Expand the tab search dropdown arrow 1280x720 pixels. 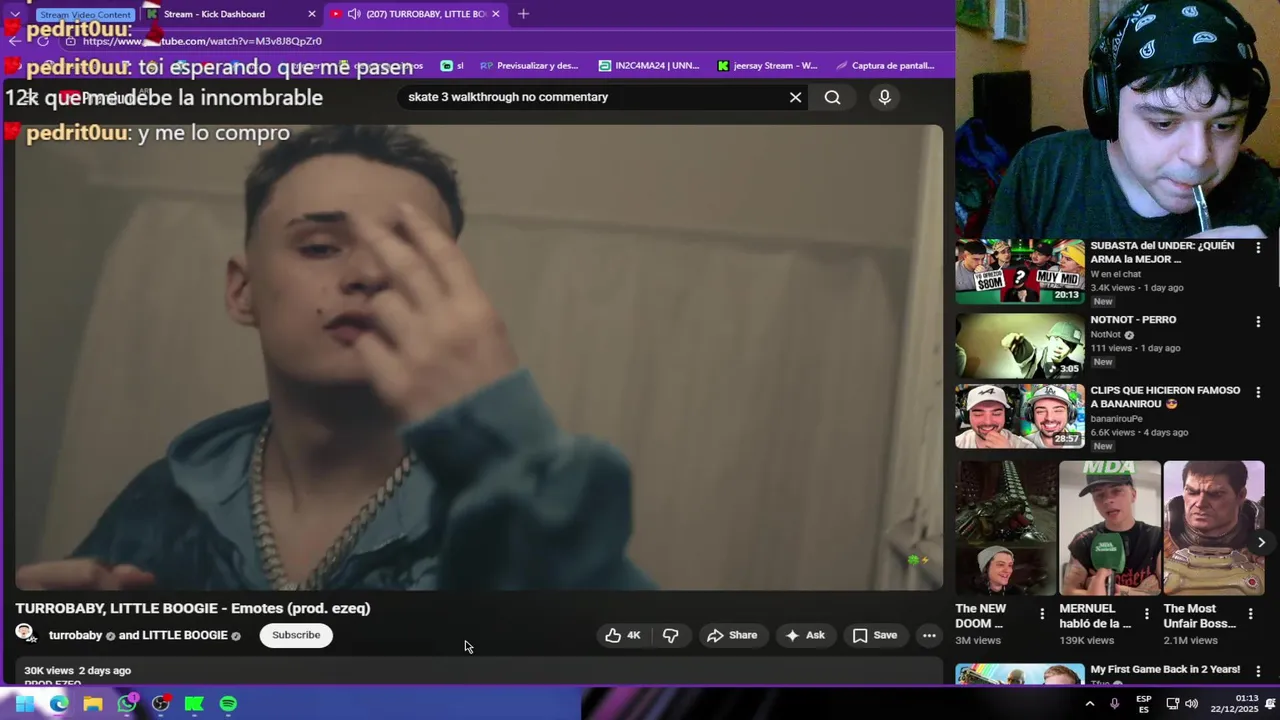(14, 14)
